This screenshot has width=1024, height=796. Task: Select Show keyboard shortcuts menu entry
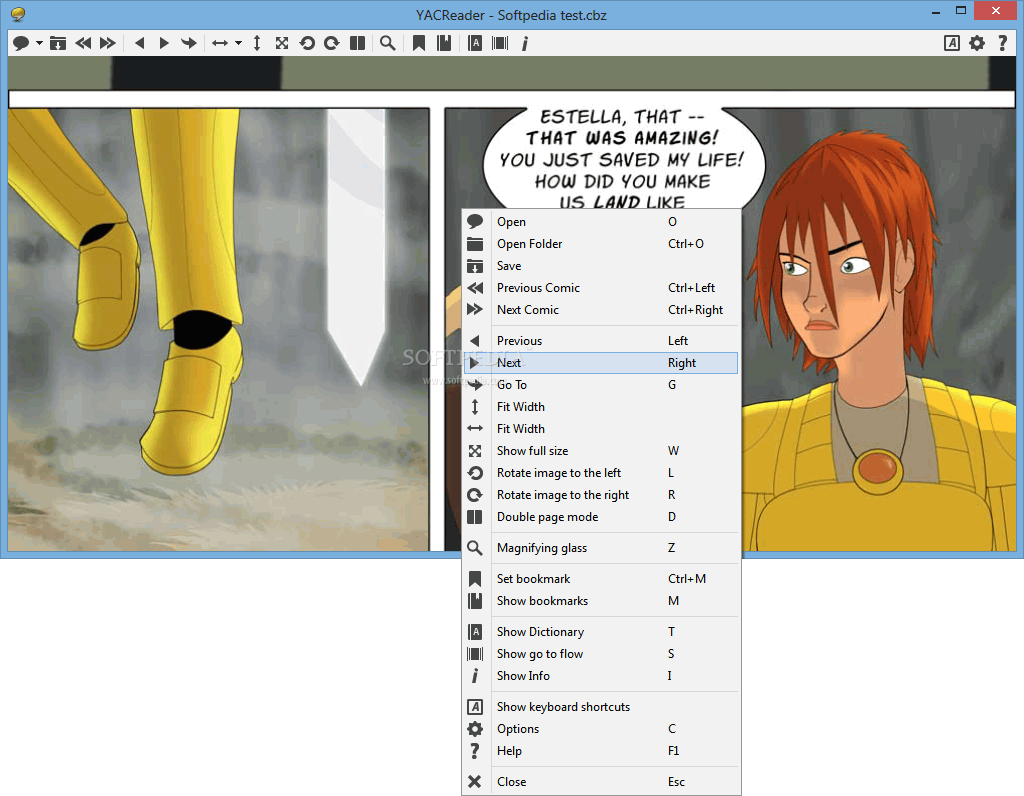[x=601, y=707]
